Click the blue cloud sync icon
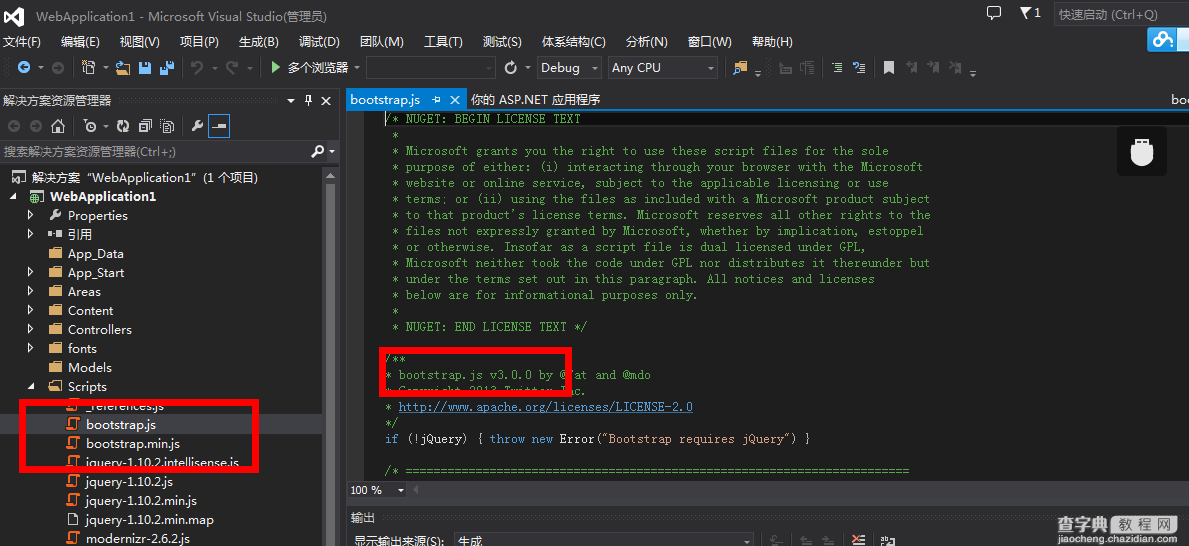1189x546 pixels. coord(1162,39)
